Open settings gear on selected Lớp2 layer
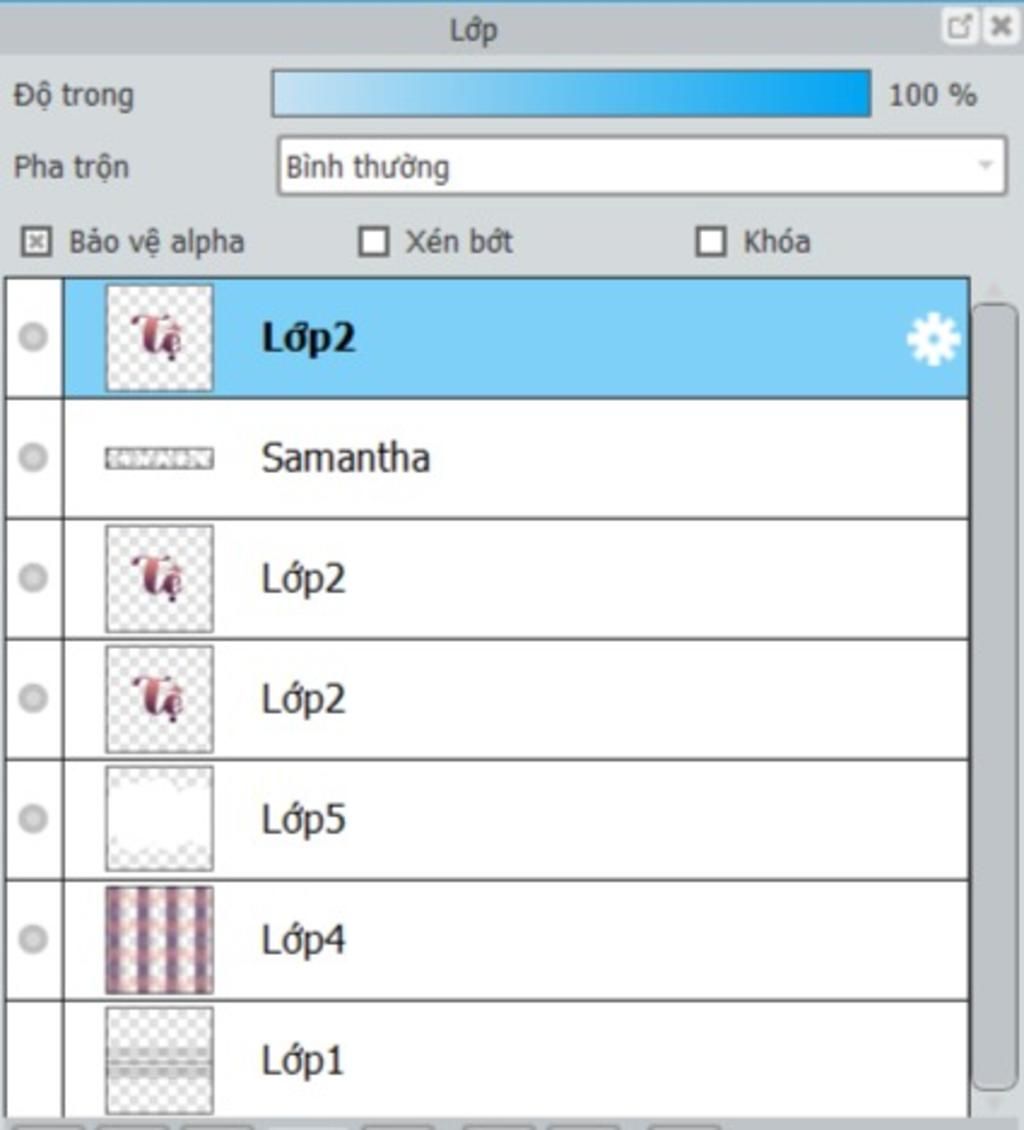The width and height of the screenshot is (1024, 1130). coord(933,339)
